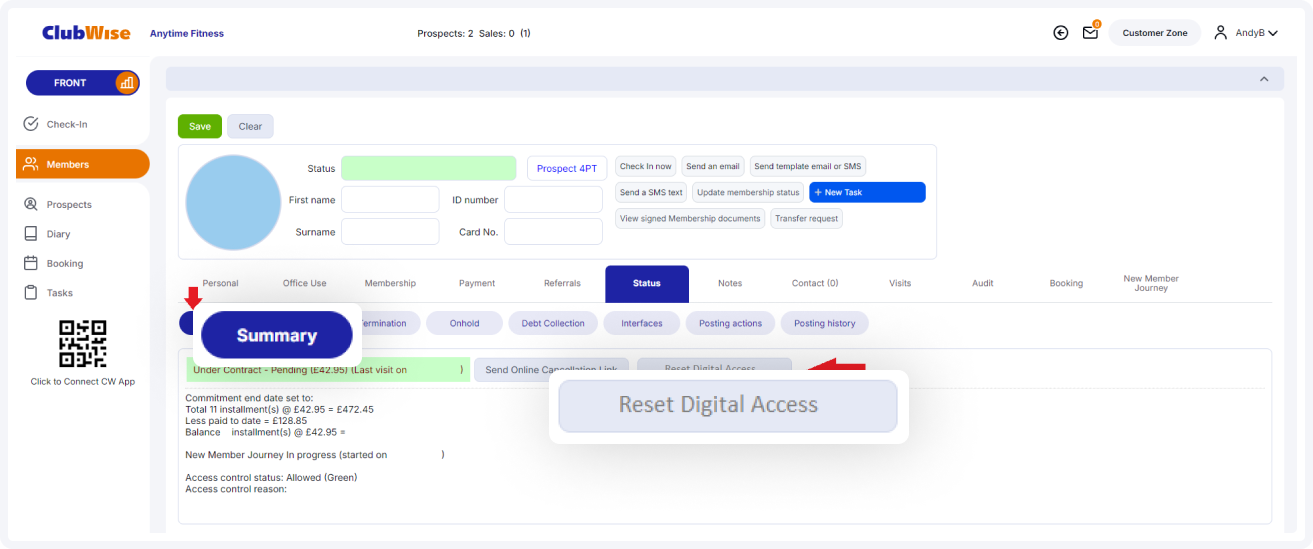Open the mail inbox envelope icon
This screenshot has height=549, width=1313.
(1090, 33)
